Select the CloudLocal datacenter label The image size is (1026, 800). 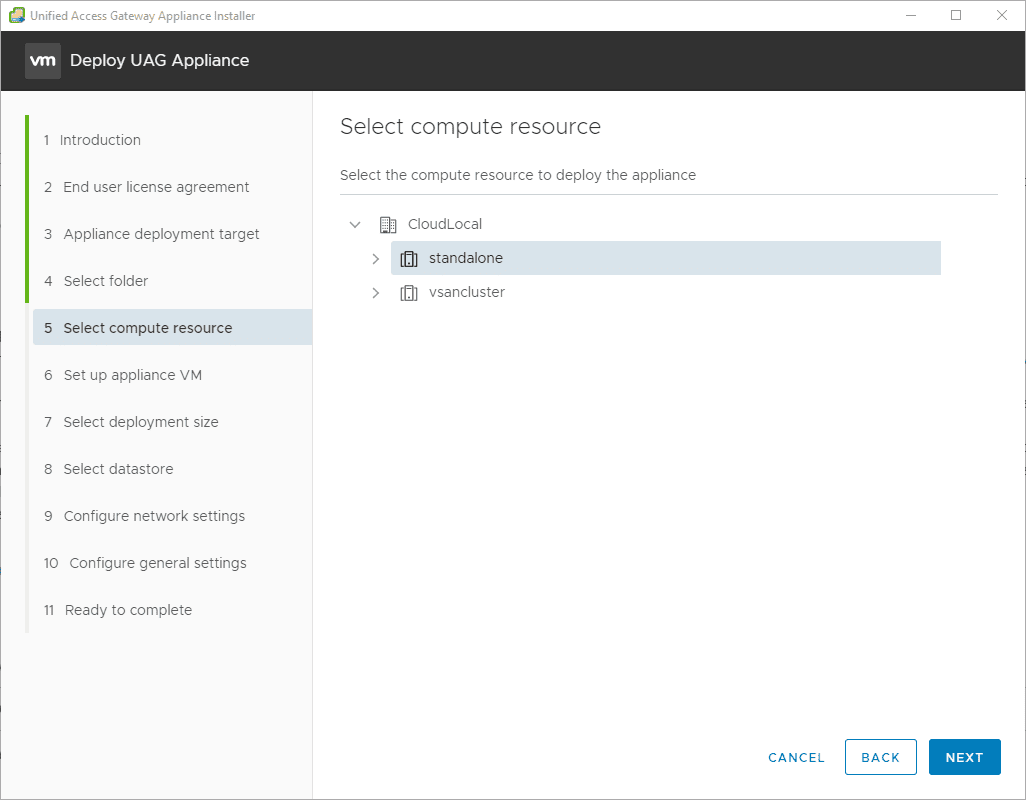coord(445,224)
